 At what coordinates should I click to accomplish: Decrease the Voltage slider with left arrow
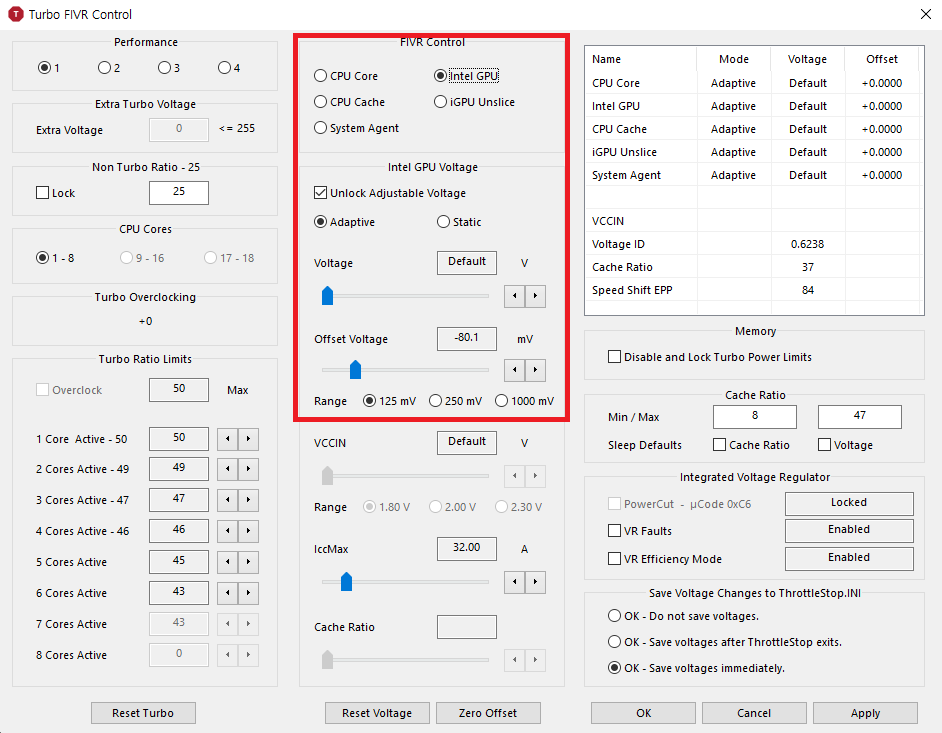(514, 296)
